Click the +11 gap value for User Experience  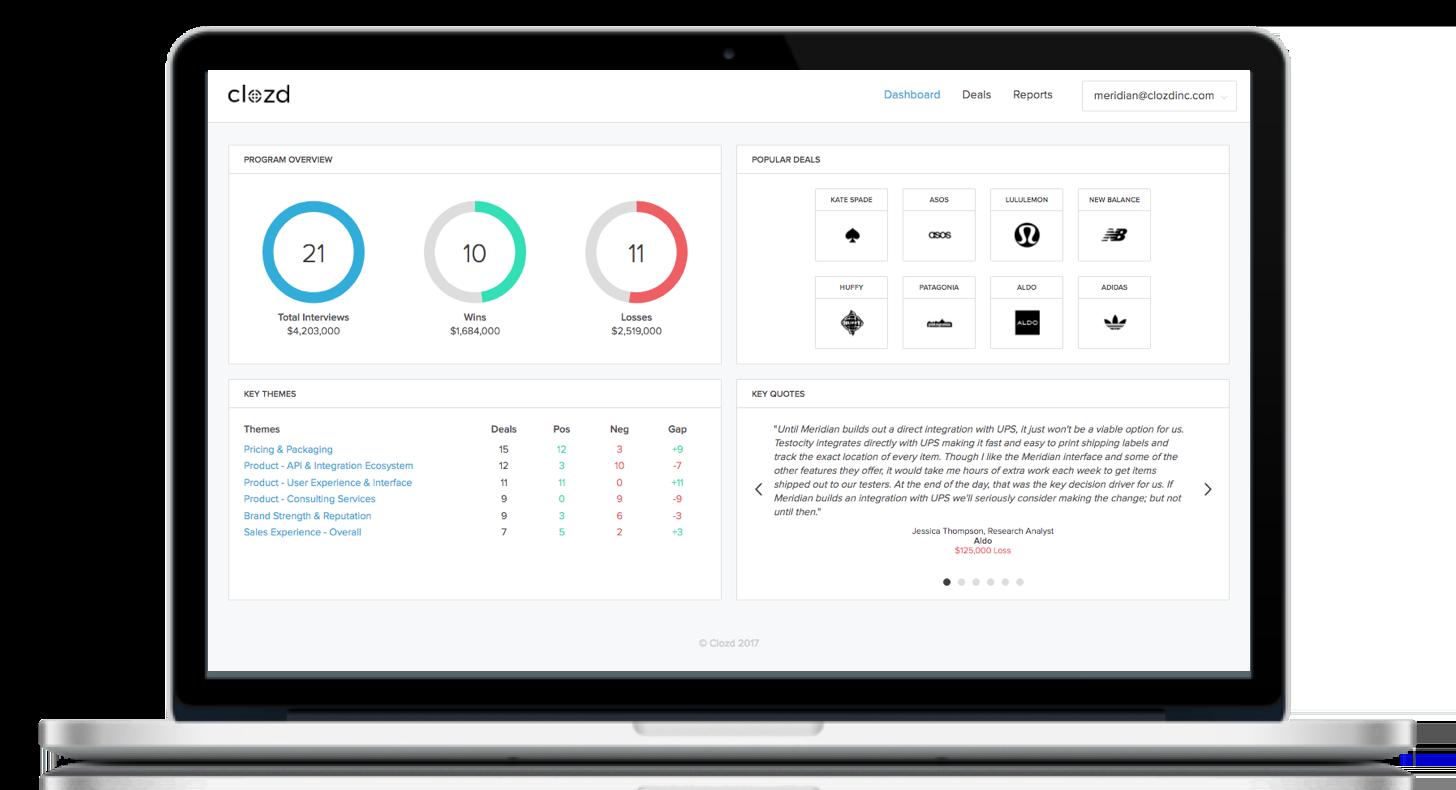[677, 483]
